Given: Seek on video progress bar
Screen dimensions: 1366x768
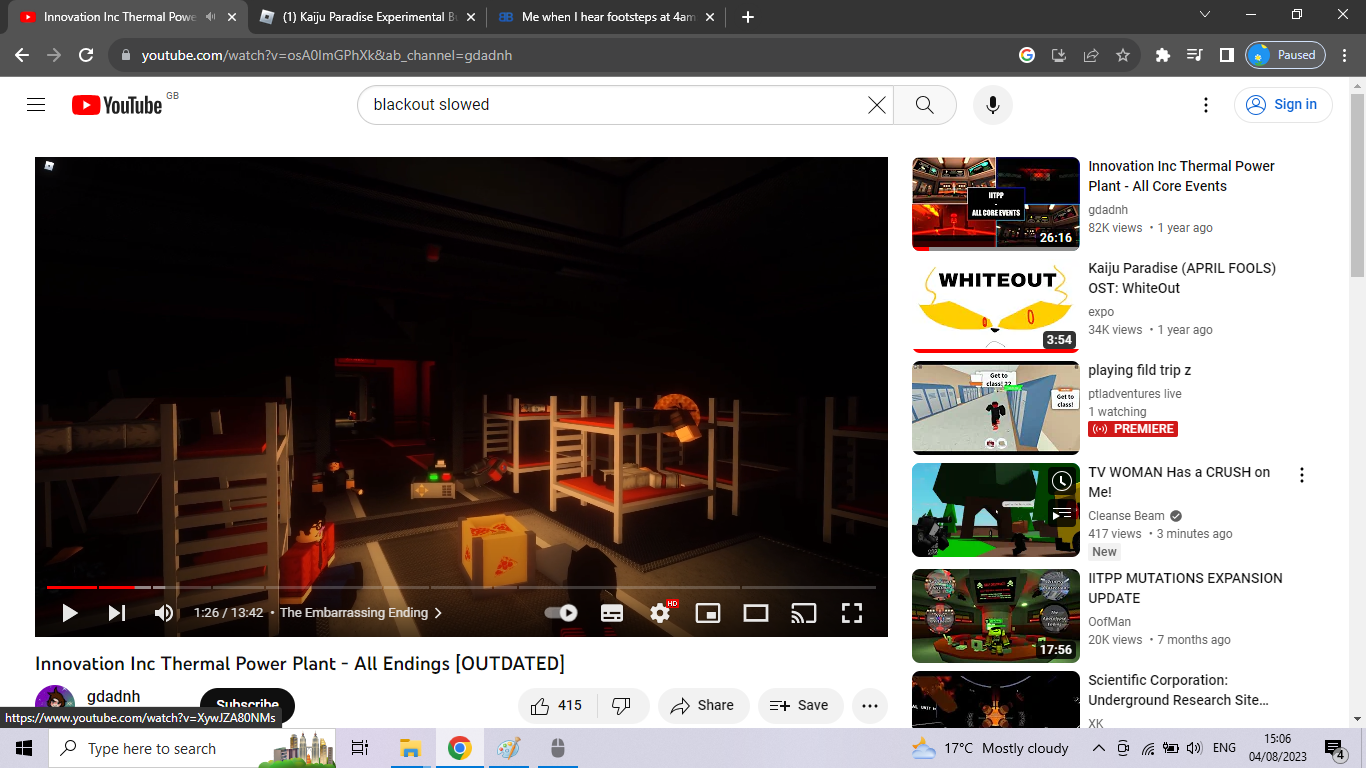Looking at the screenshot, I should tap(461, 587).
